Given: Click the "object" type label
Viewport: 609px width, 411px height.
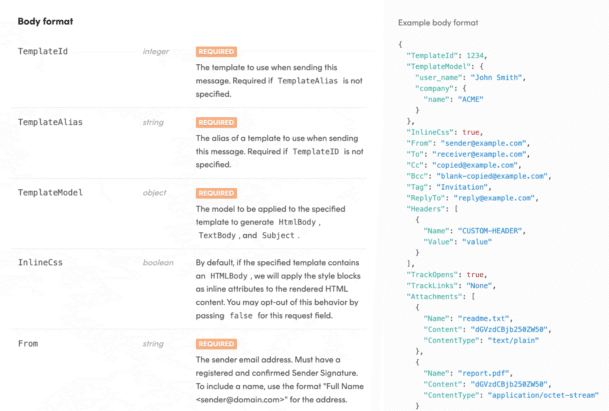Looking at the screenshot, I should click(x=154, y=192).
